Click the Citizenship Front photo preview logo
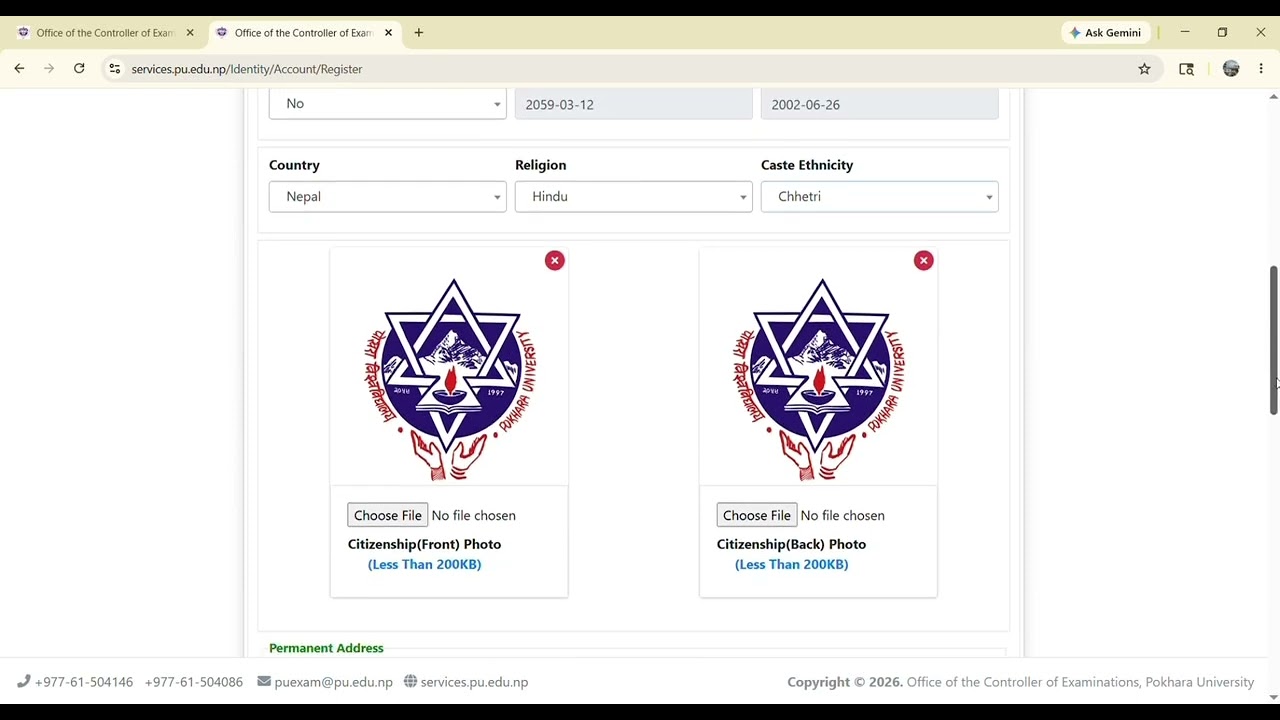Screen dimensions: 1280x720 point(450,379)
